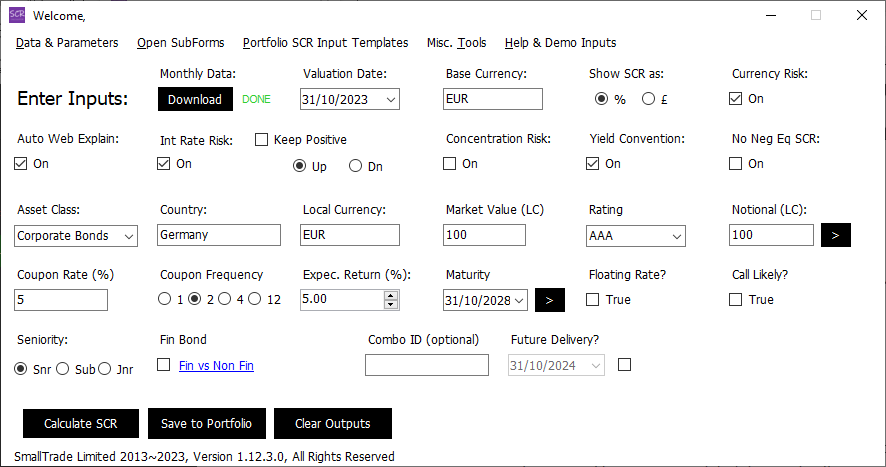Check the Floating Rate True box

593,300
